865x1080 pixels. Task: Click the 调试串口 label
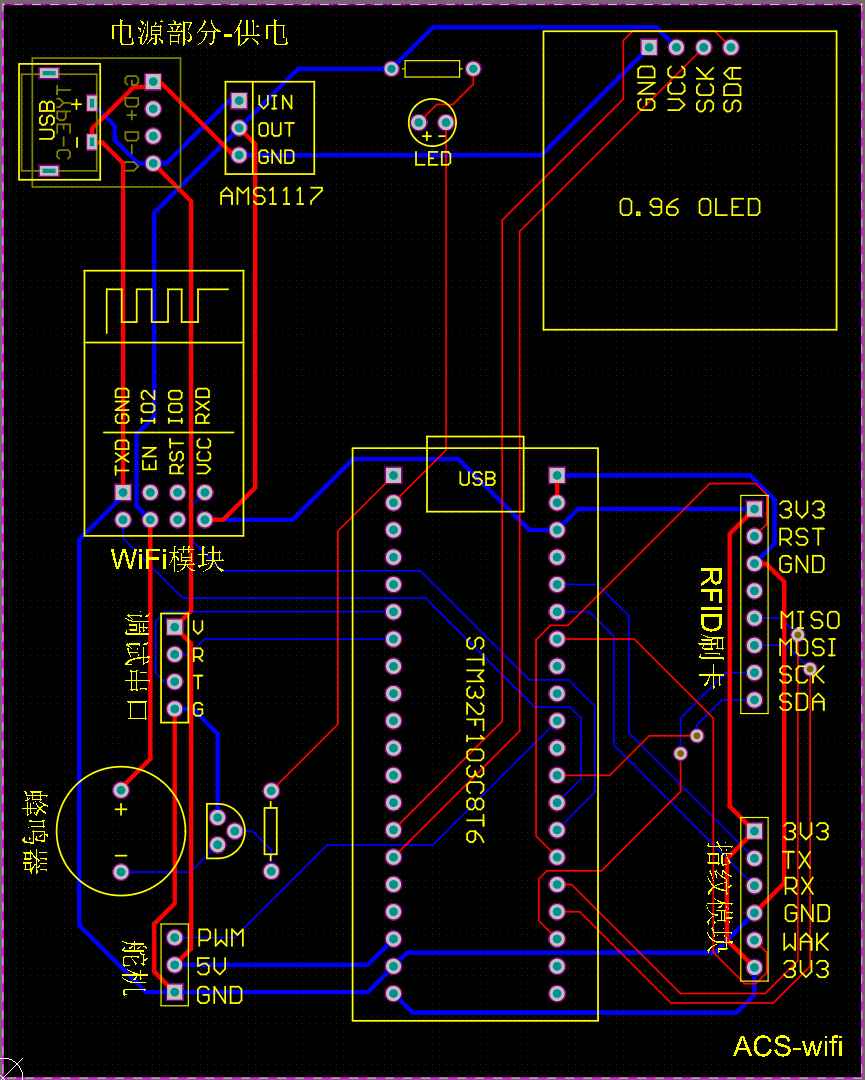click(x=137, y=665)
